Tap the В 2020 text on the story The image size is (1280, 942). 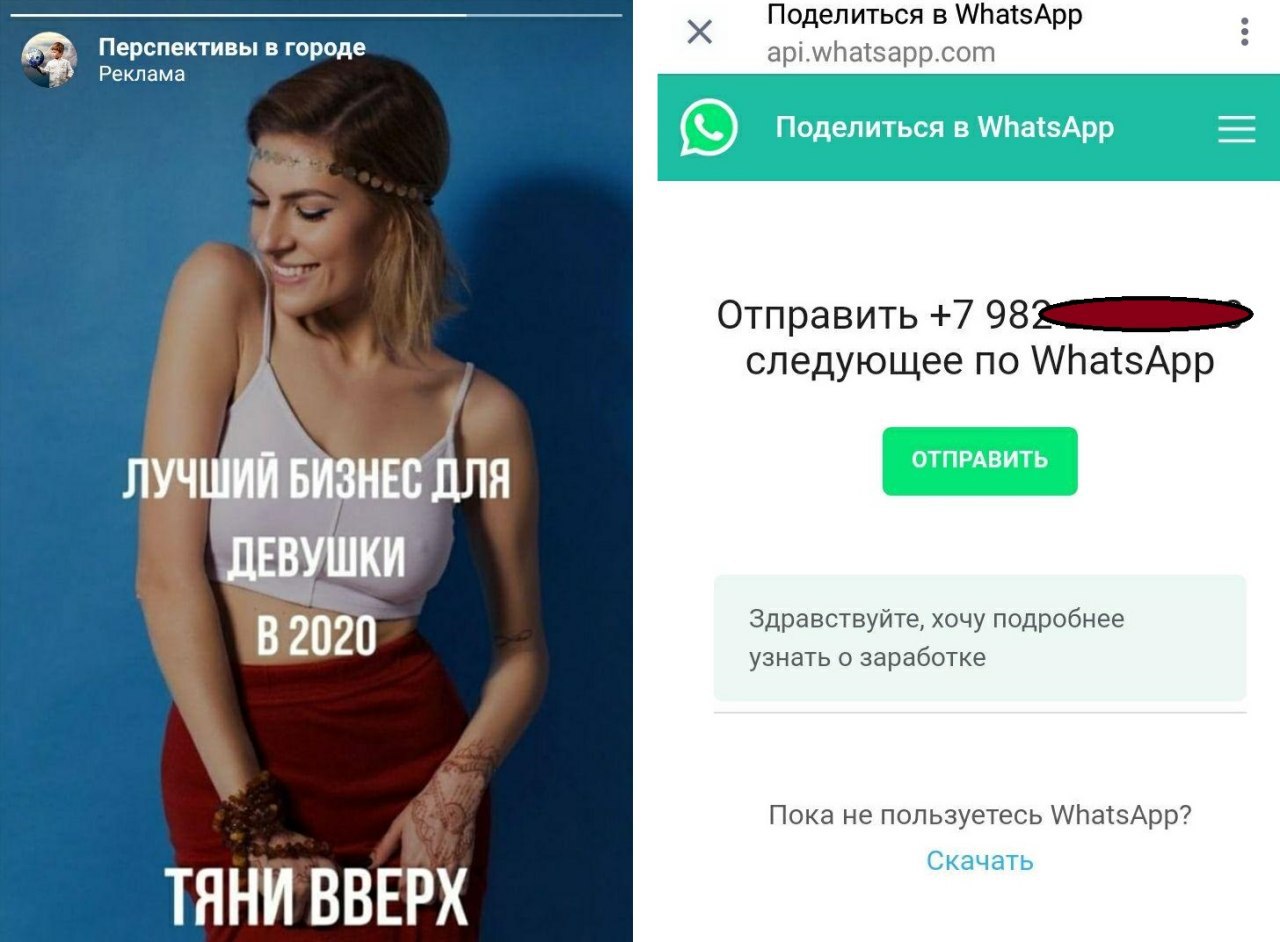(316, 635)
